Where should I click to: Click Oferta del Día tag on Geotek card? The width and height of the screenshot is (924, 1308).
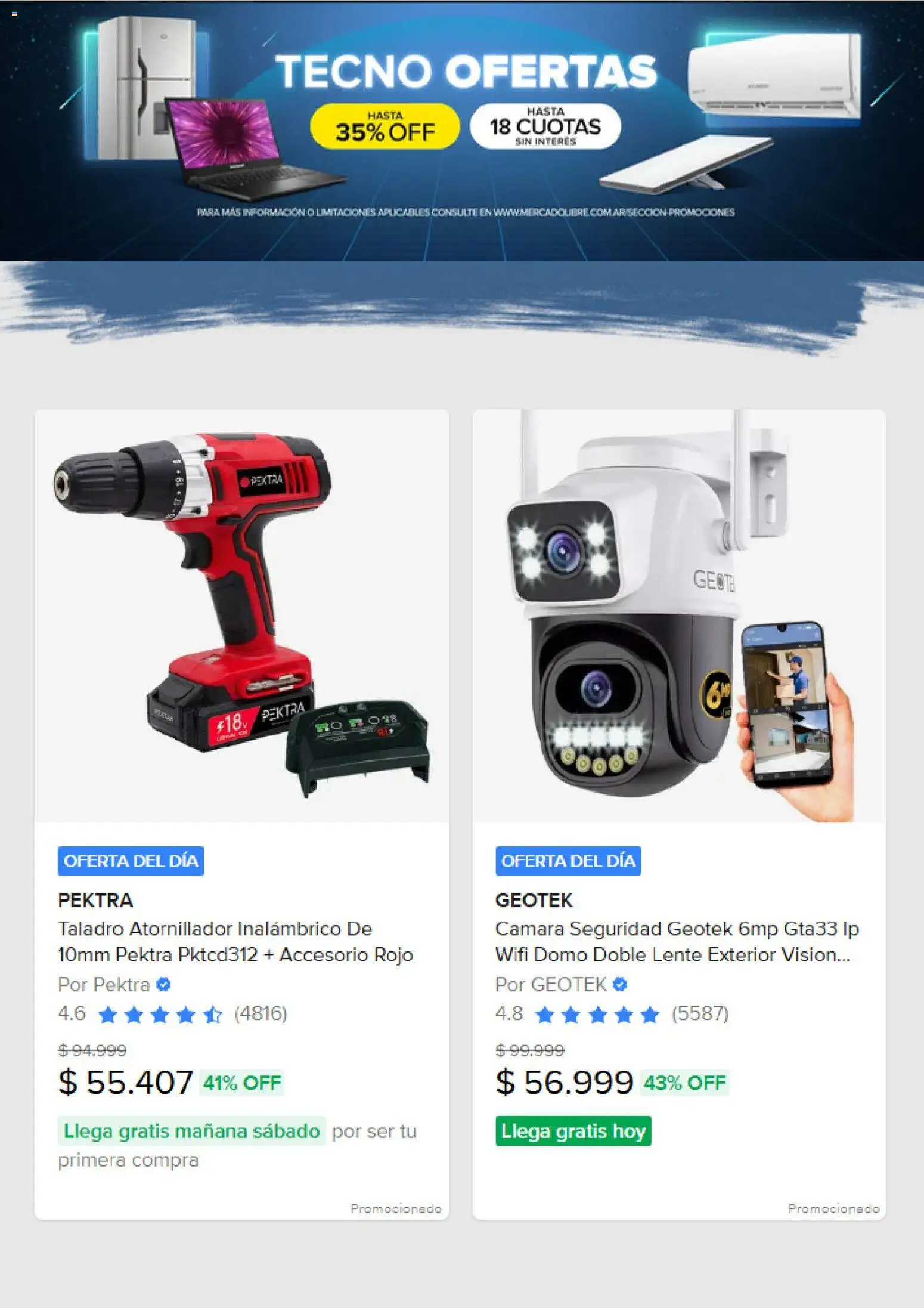(568, 861)
